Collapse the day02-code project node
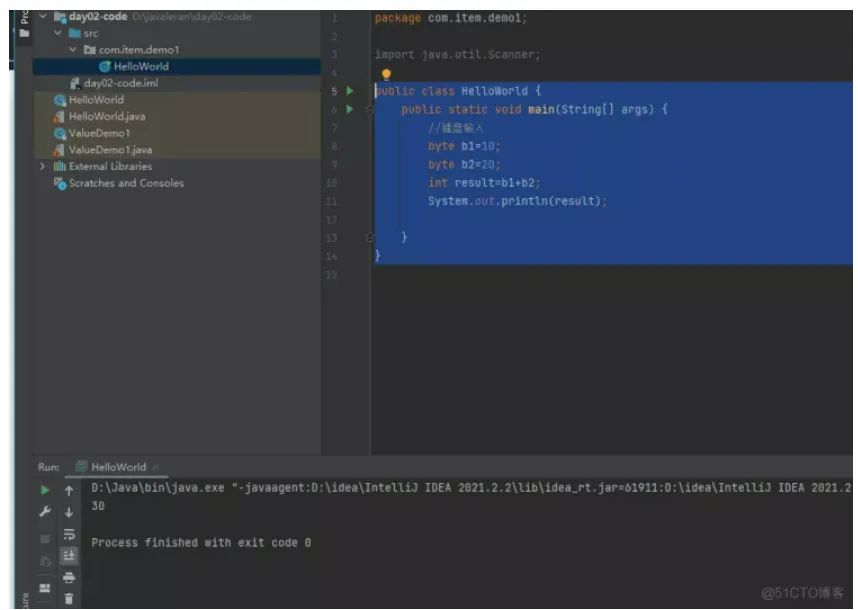The width and height of the screenshot is (858, 610). (43, 16)
